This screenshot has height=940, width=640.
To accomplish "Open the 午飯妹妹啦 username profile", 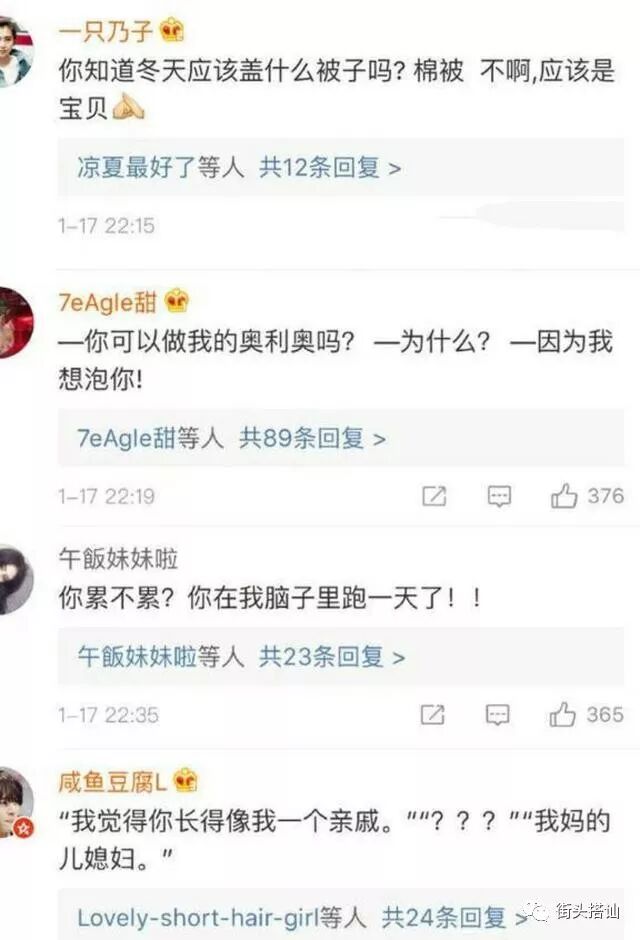I will tap(118, 558).
